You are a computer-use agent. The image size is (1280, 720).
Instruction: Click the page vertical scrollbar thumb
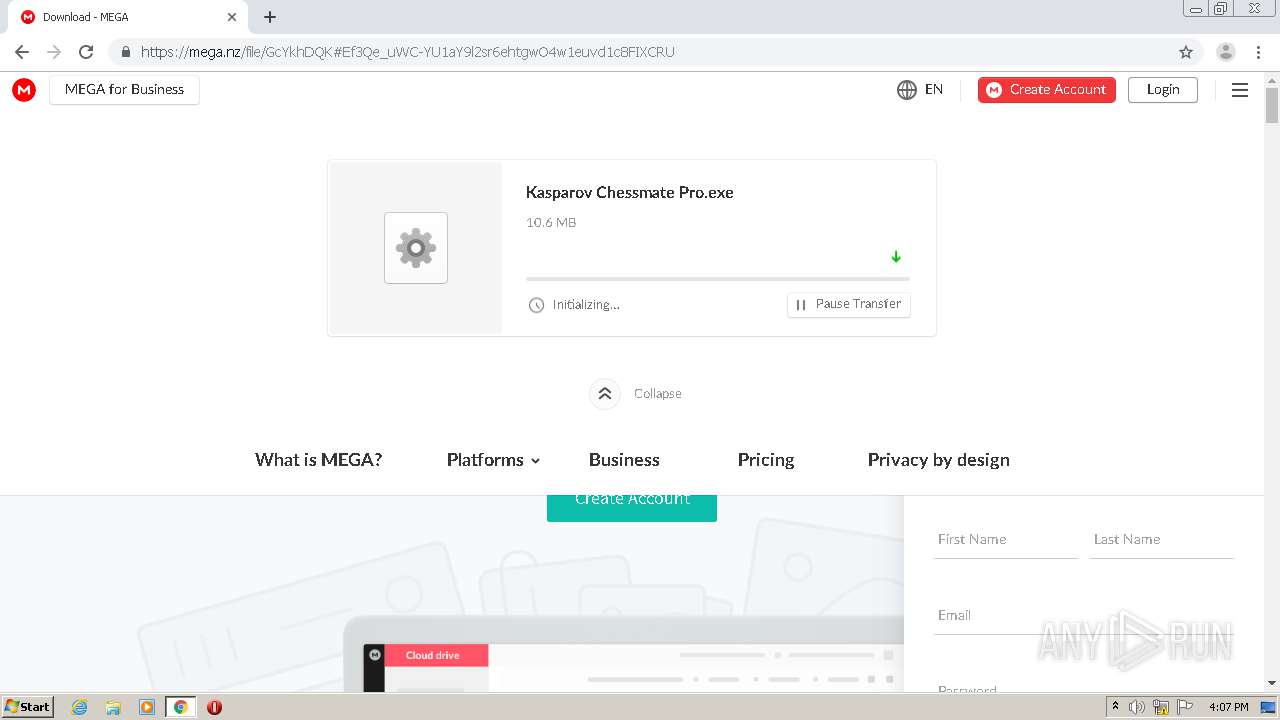tap(1272, 105)
